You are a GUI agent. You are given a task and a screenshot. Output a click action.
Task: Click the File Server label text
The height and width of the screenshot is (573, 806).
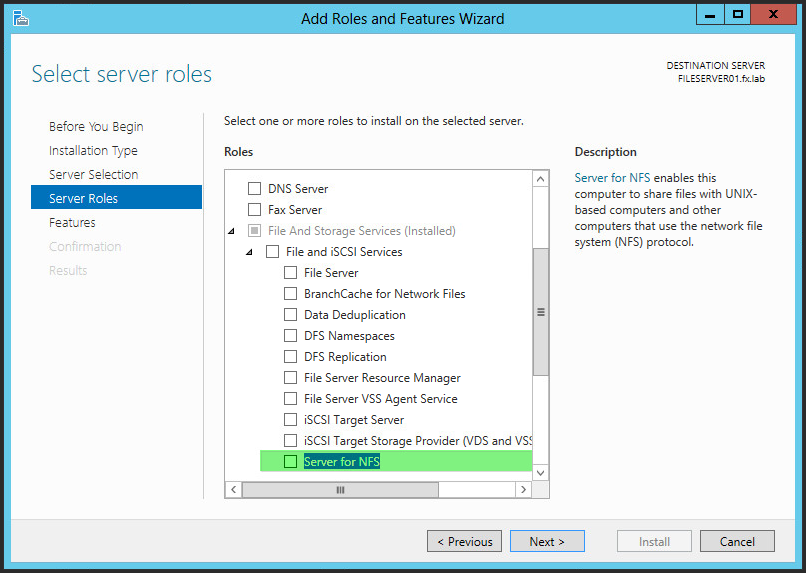pos(331,272)
